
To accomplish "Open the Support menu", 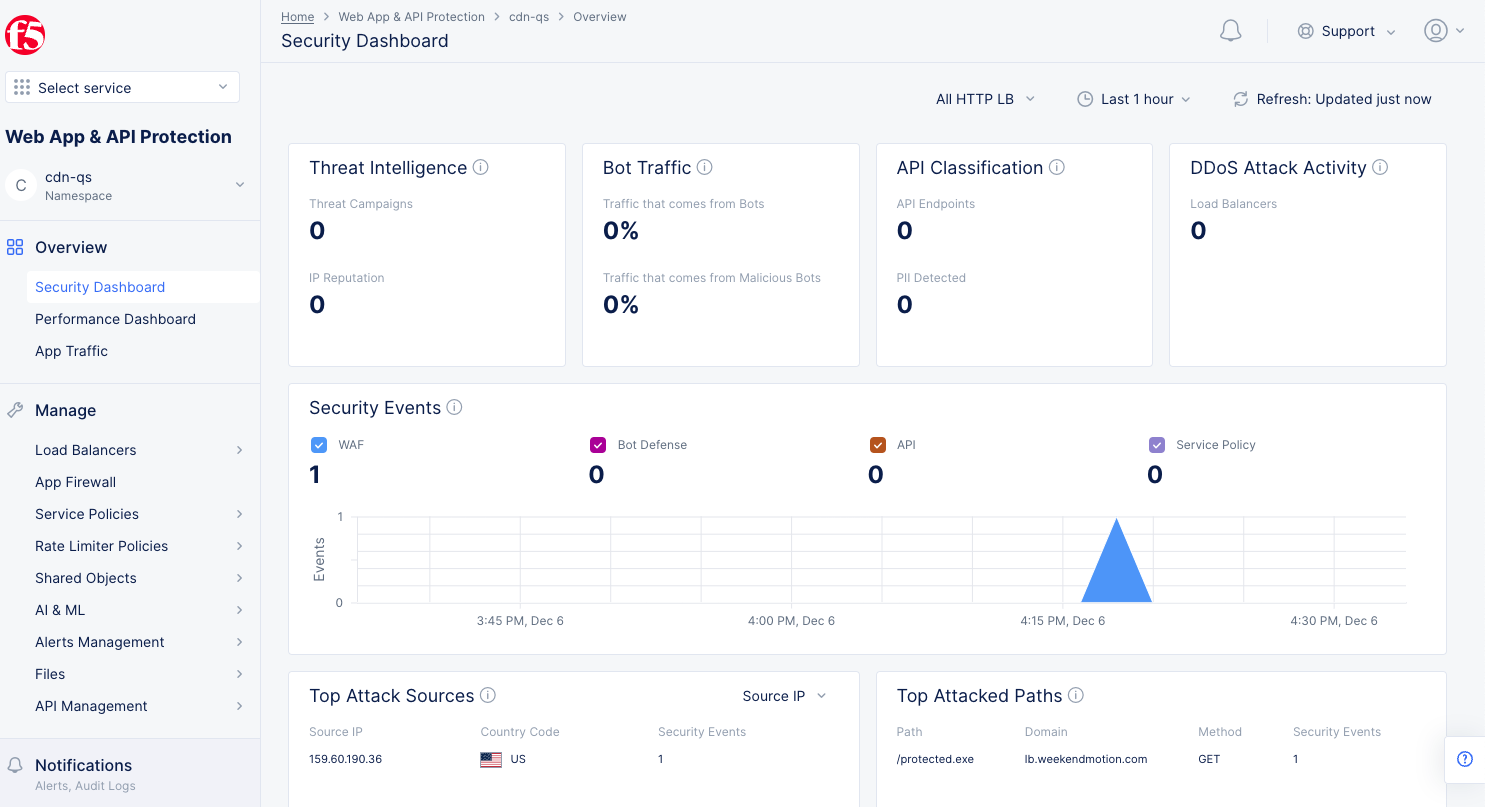I will point(1347,31).
